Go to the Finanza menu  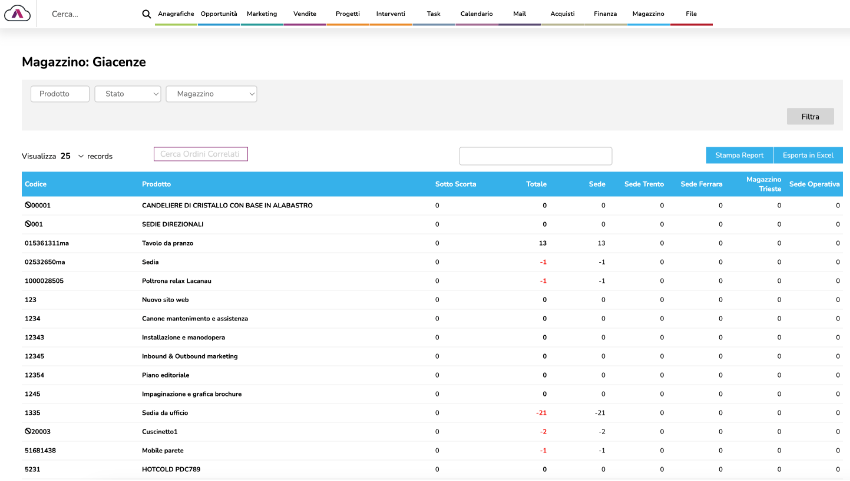pos(605,15)
